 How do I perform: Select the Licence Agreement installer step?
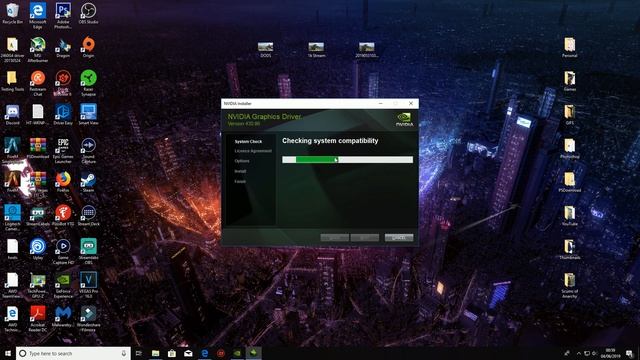point(253,151)
